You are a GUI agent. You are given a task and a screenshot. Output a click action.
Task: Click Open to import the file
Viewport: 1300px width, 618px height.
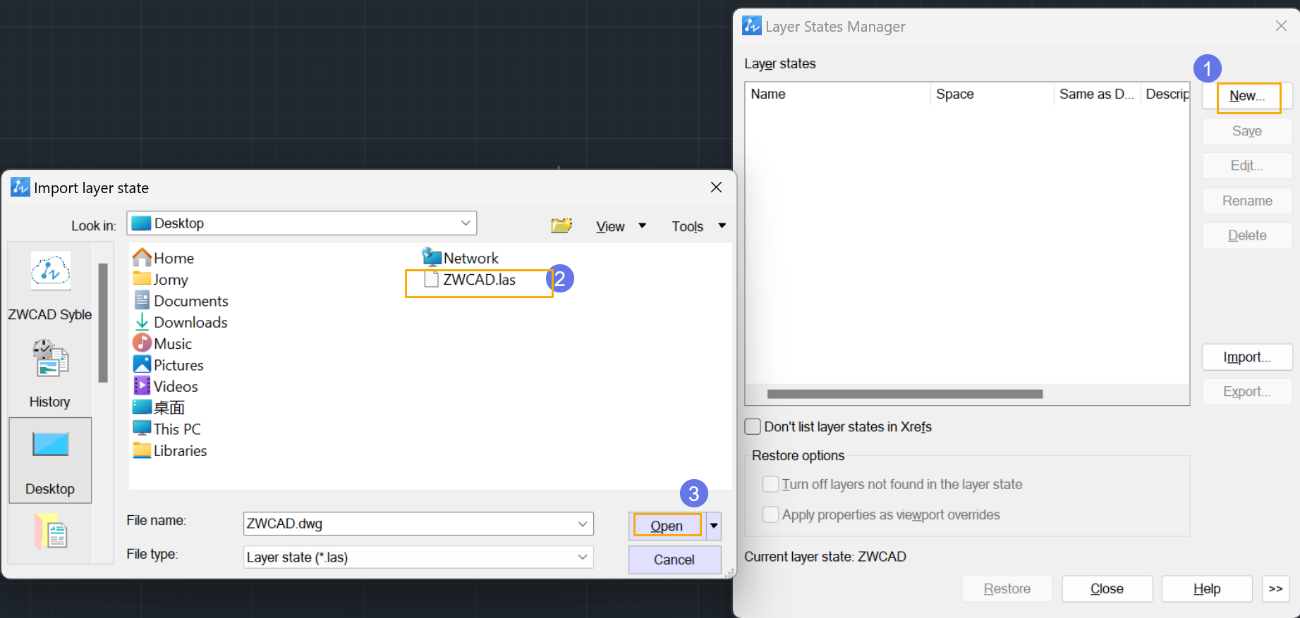pos(667,526)
